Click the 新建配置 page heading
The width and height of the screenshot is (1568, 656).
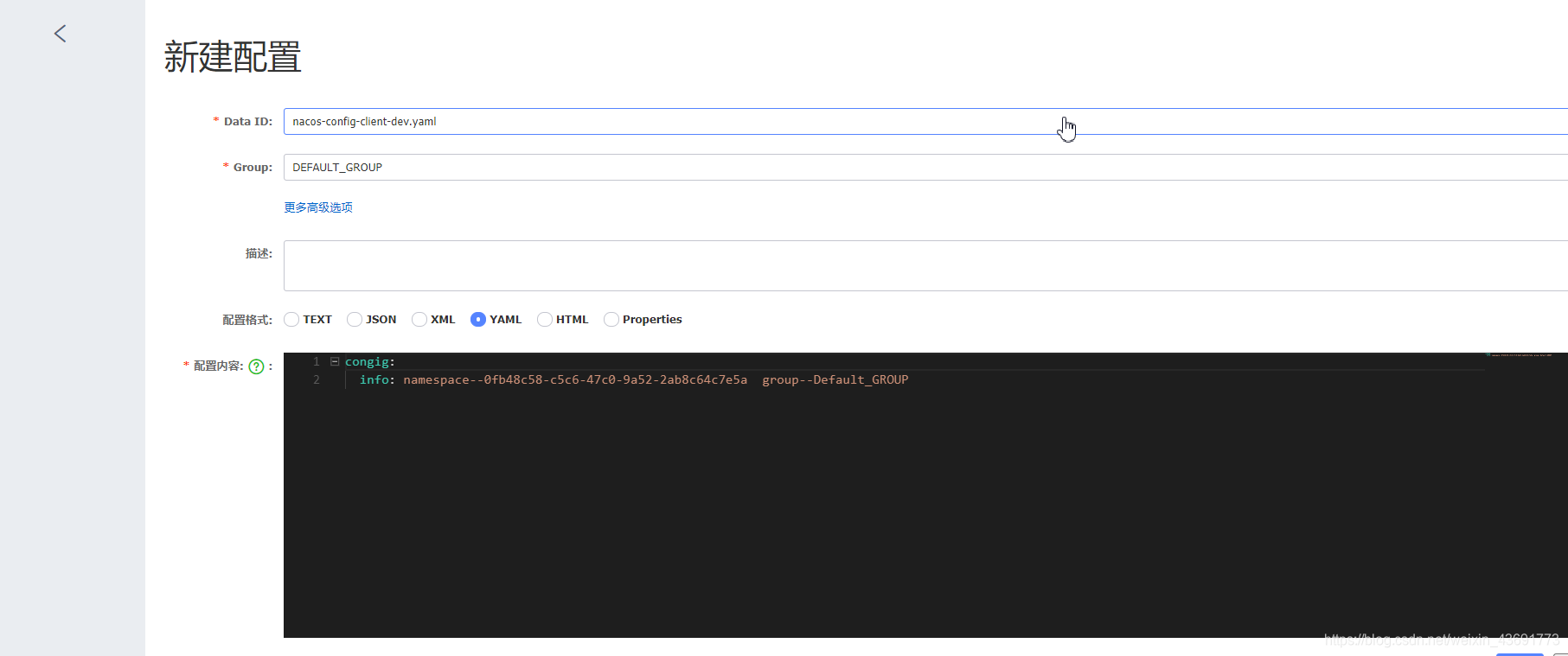[x=233, y=57]
